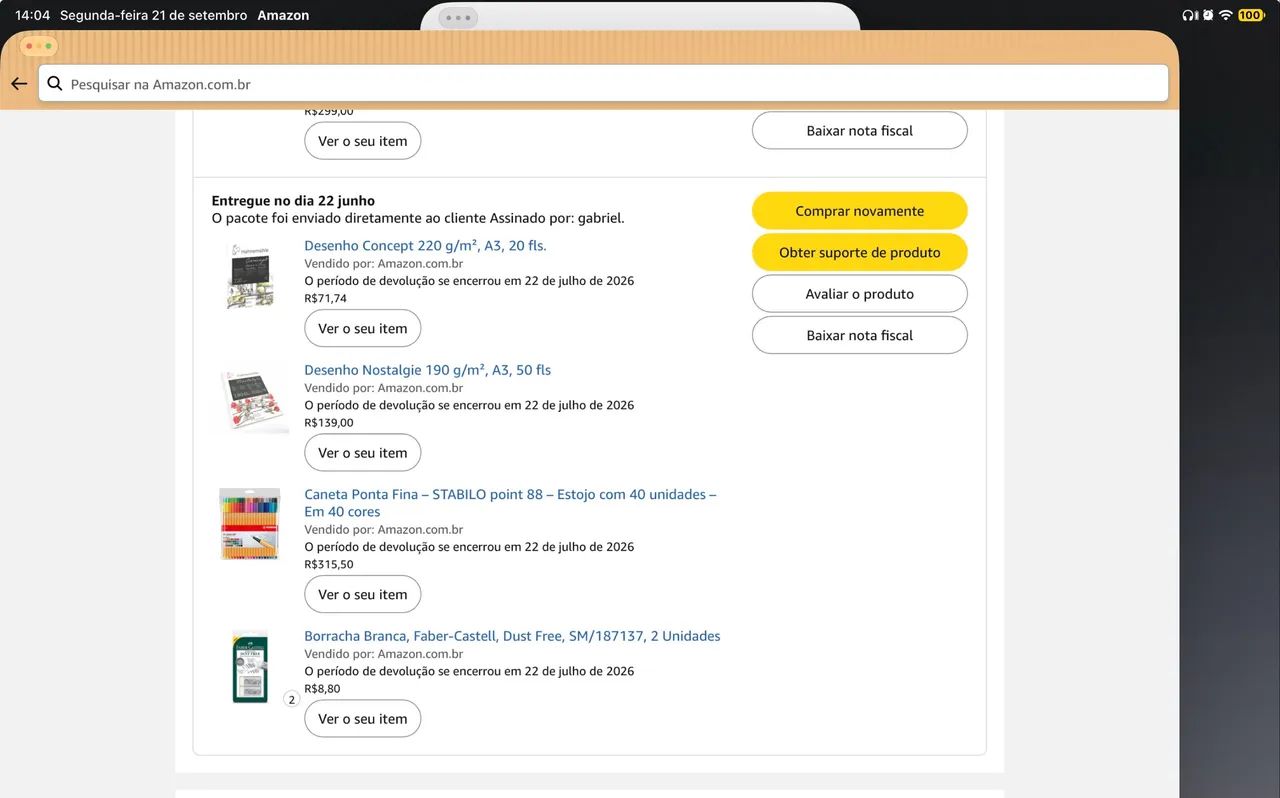This screenshot has width=1280, height=798.
Task: Tap the alarm status icon
Action: pos(1208,15)
